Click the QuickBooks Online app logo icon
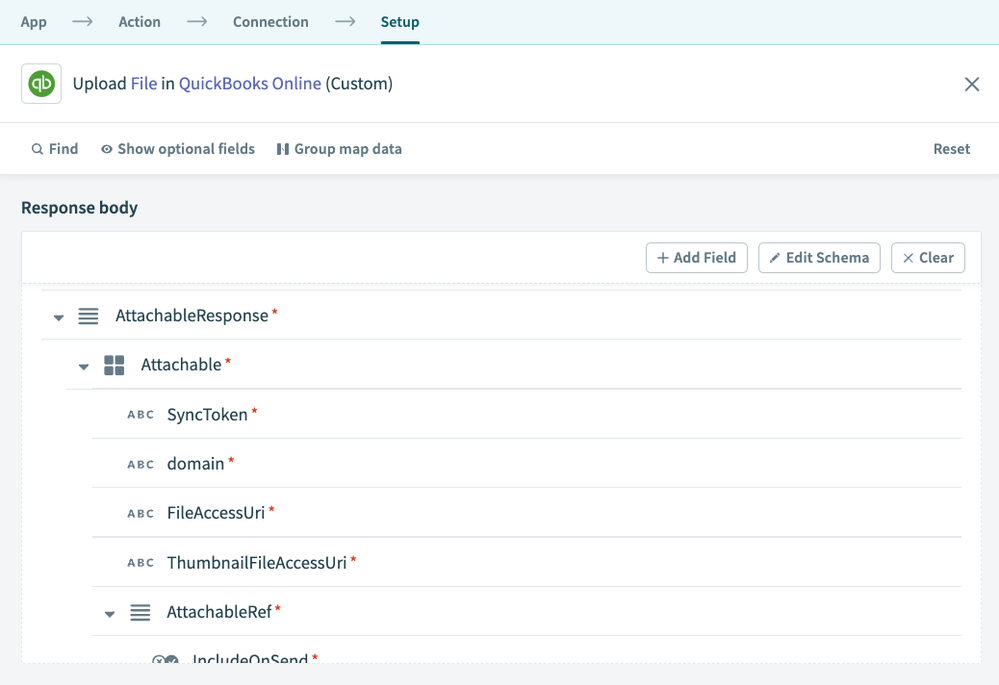The height and width of the screenshot is (685, 999). [41, 83]
